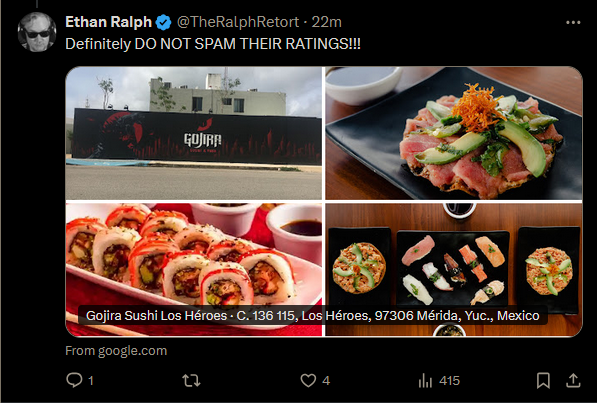Click the blue verified checkmark badge

pyautogui.click(x=163, y=22)
